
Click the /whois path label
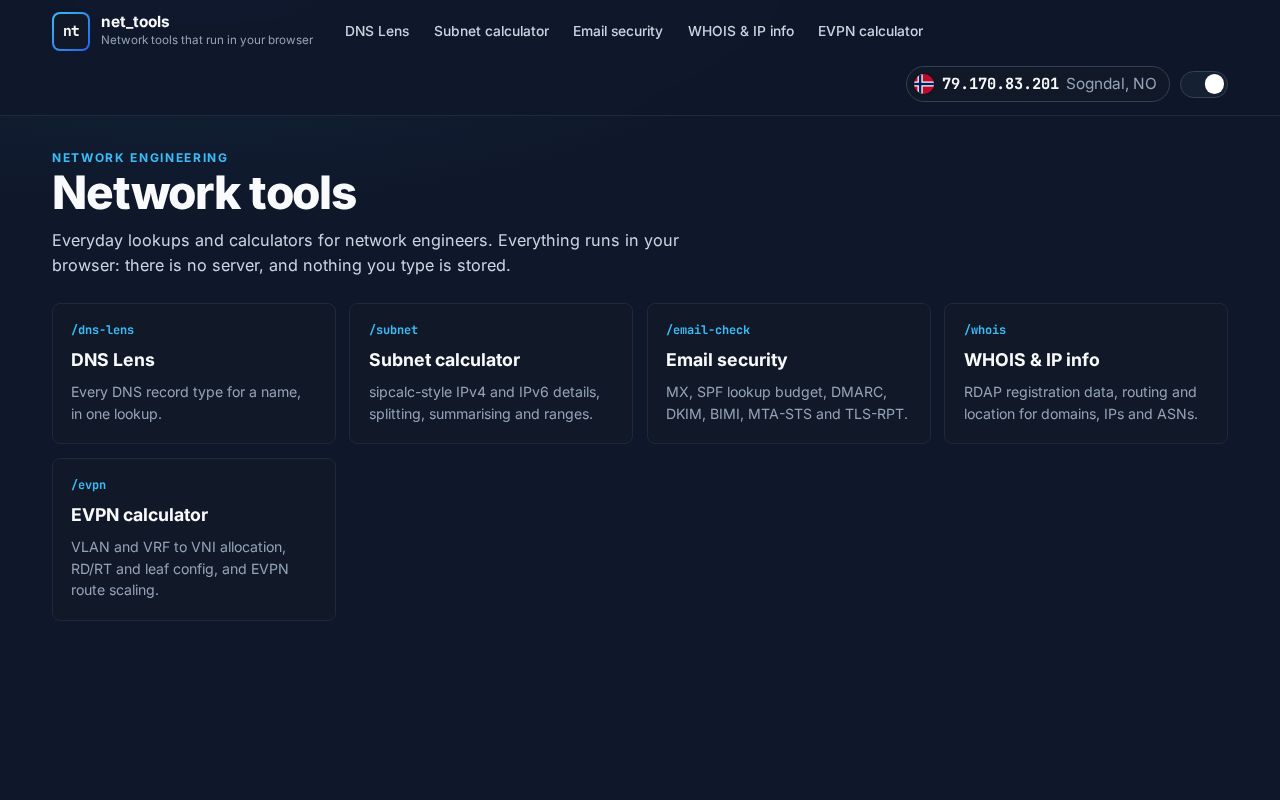click(985, 330)
